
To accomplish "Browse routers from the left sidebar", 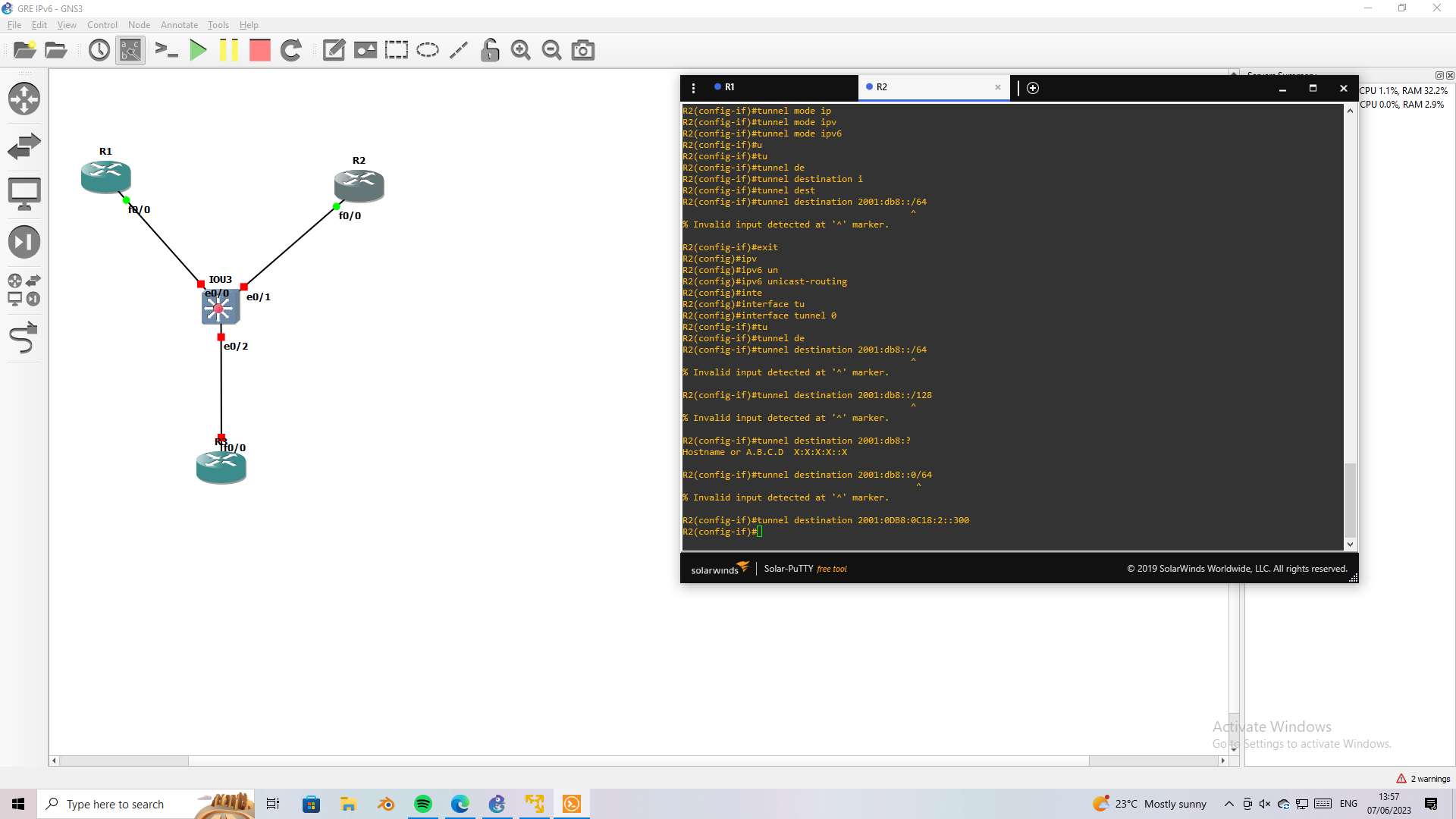I will [x=24, y=99].
